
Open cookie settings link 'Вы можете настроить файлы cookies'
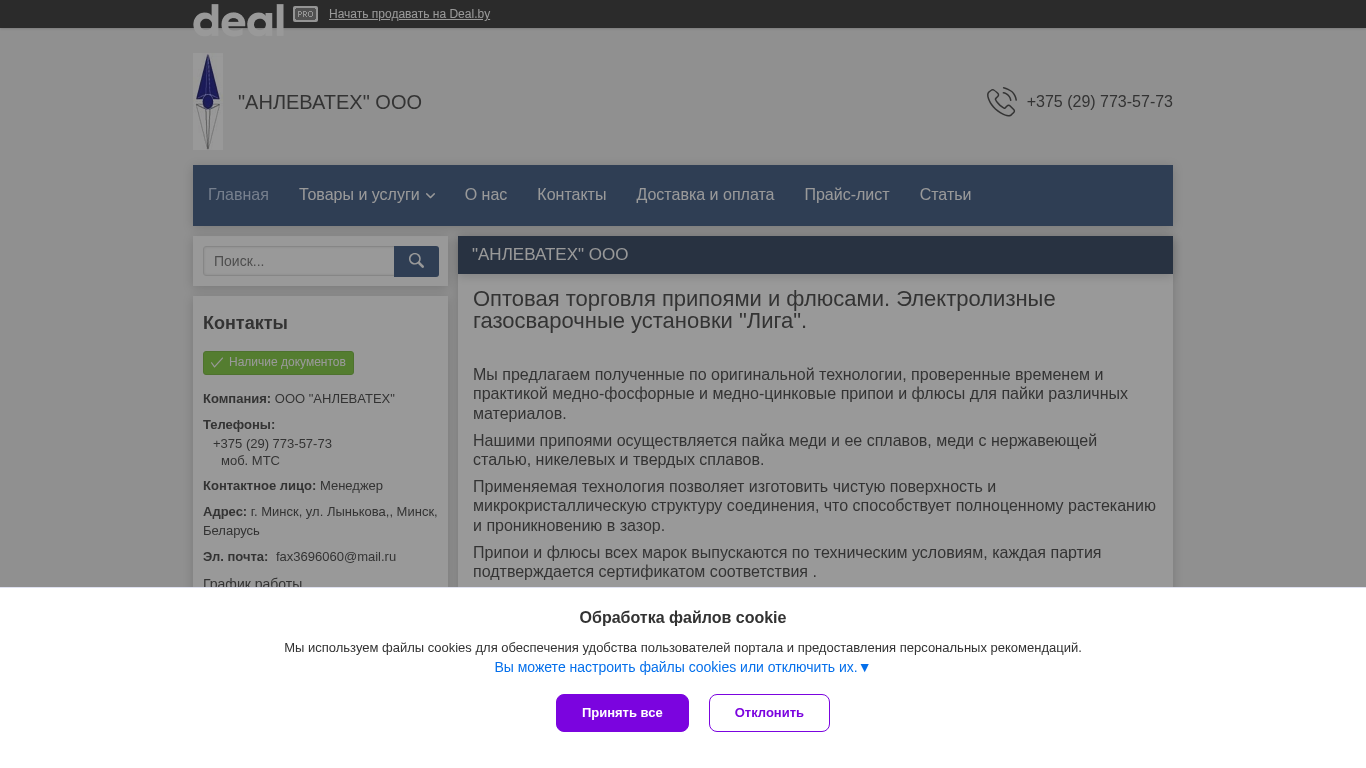point(682,667)
